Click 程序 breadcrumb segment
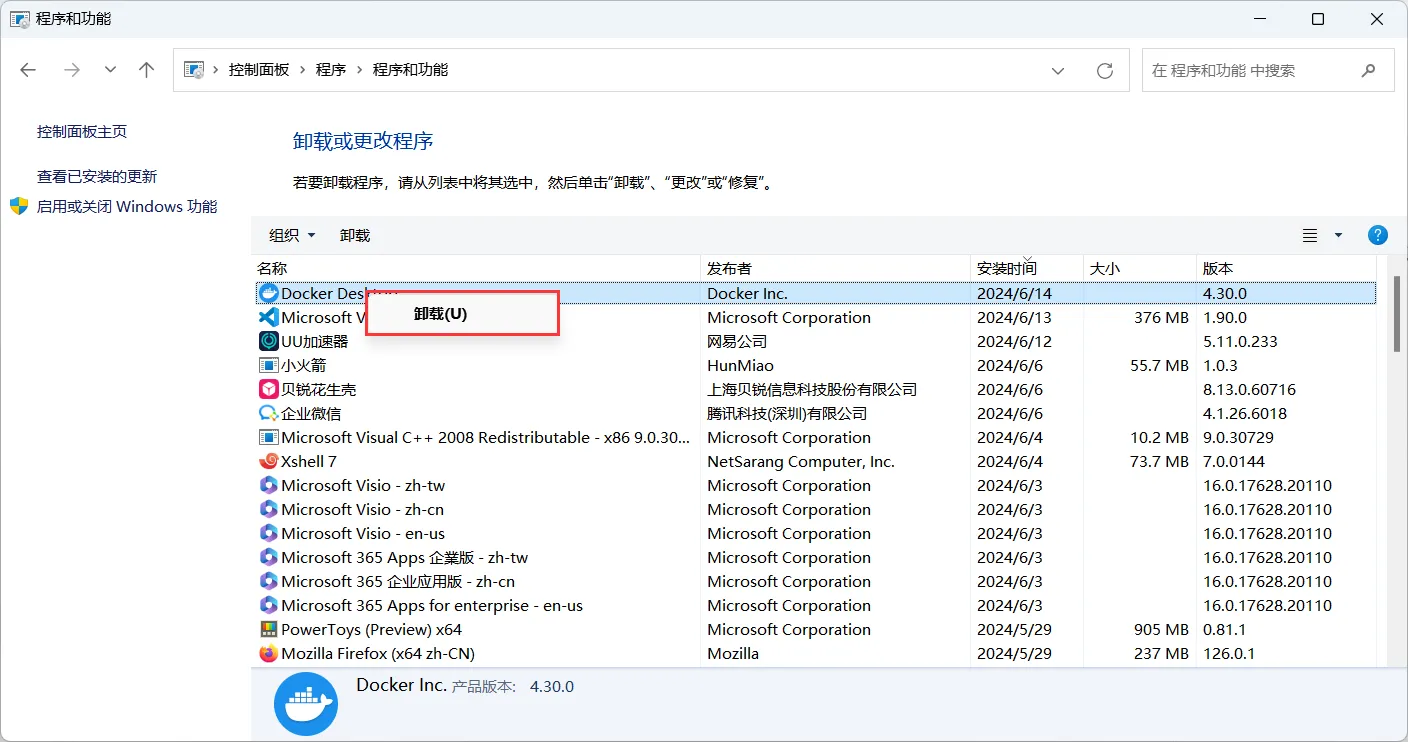Viewport: 1408px width, 742px height. [331, 70]
